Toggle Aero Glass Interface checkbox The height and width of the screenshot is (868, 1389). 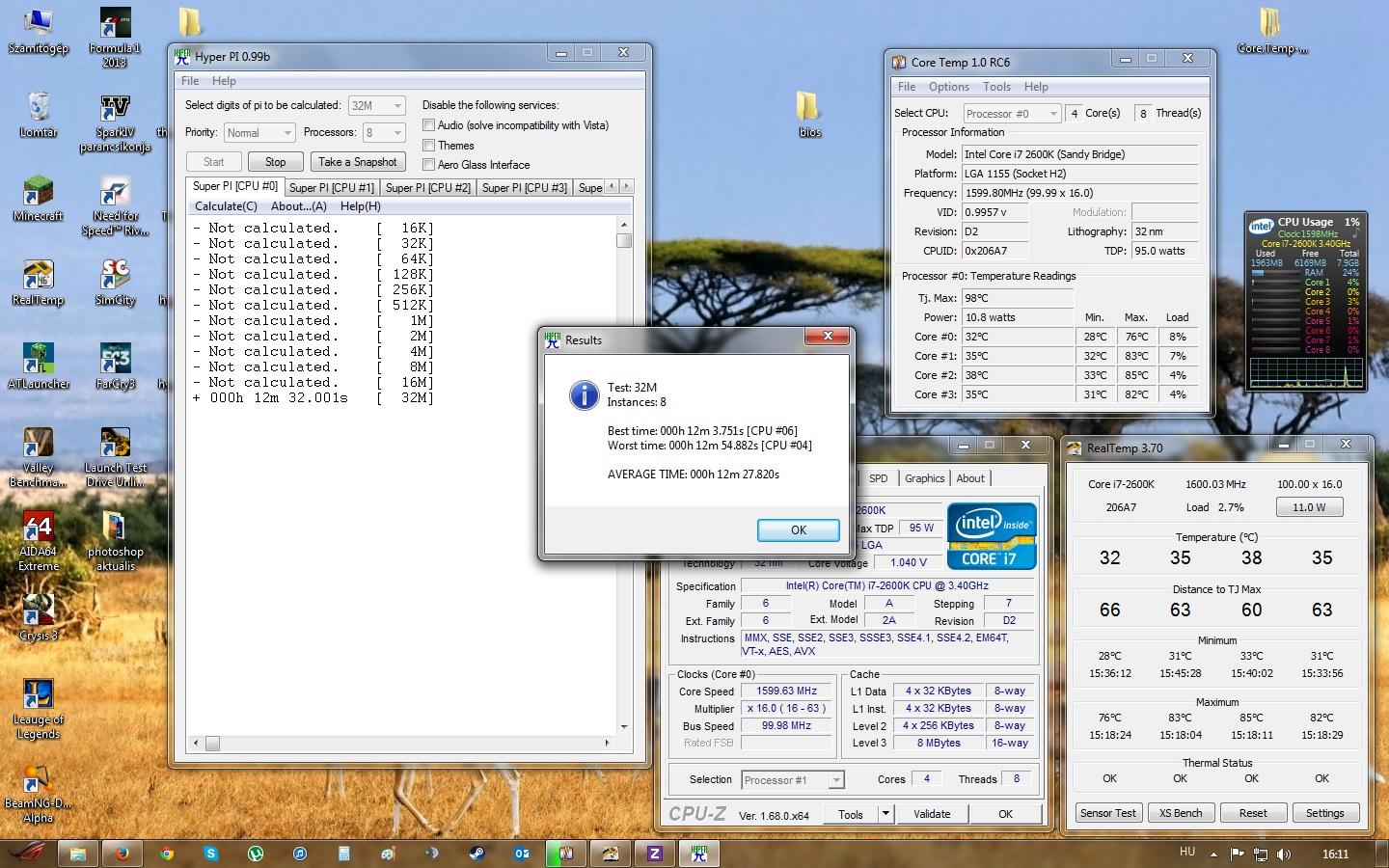[428, 164]
